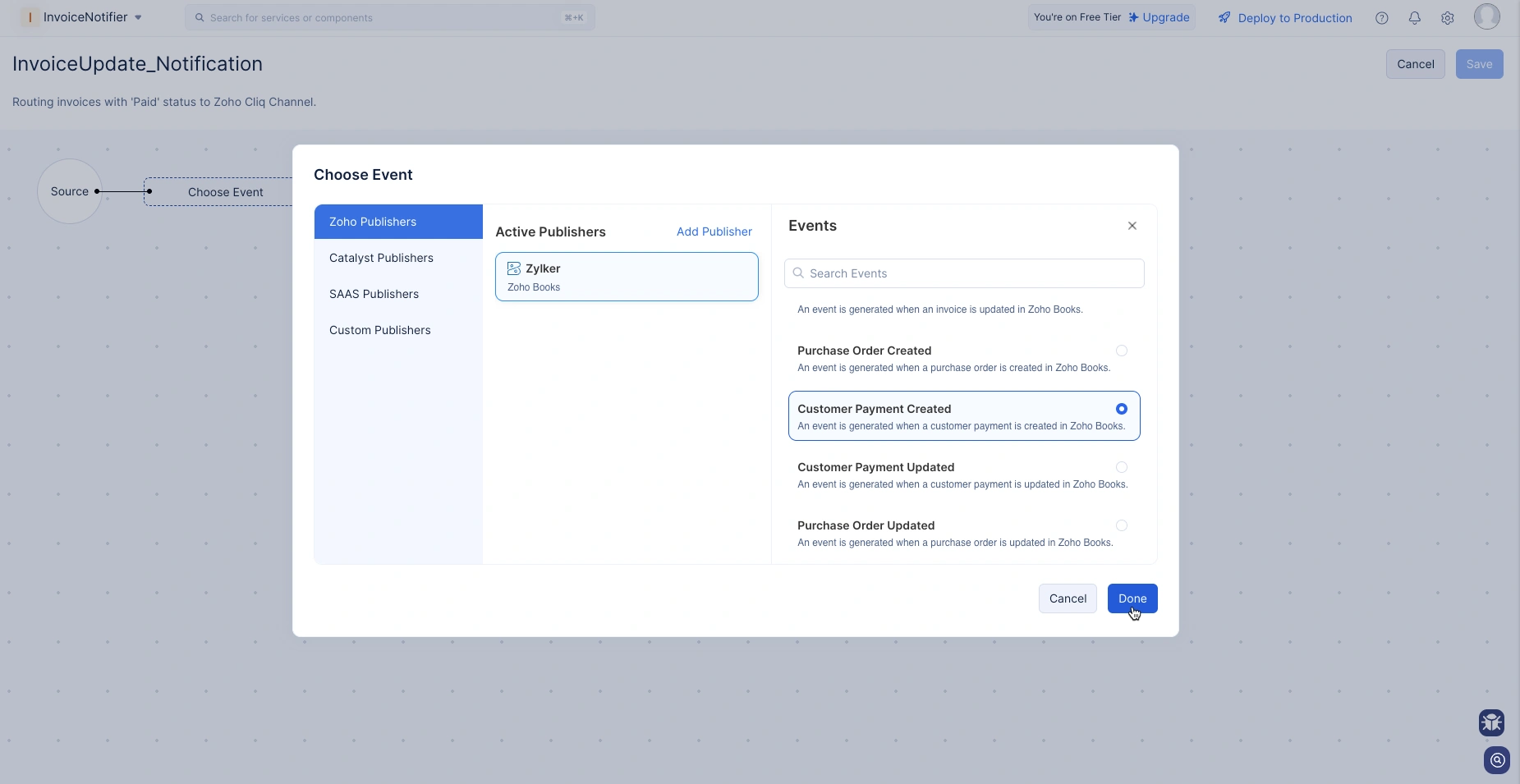Select the Zylker Zoho Books publisher card
Image resolution: width=1520 pixels, height=784 pixels.
(x=627, y=277)
